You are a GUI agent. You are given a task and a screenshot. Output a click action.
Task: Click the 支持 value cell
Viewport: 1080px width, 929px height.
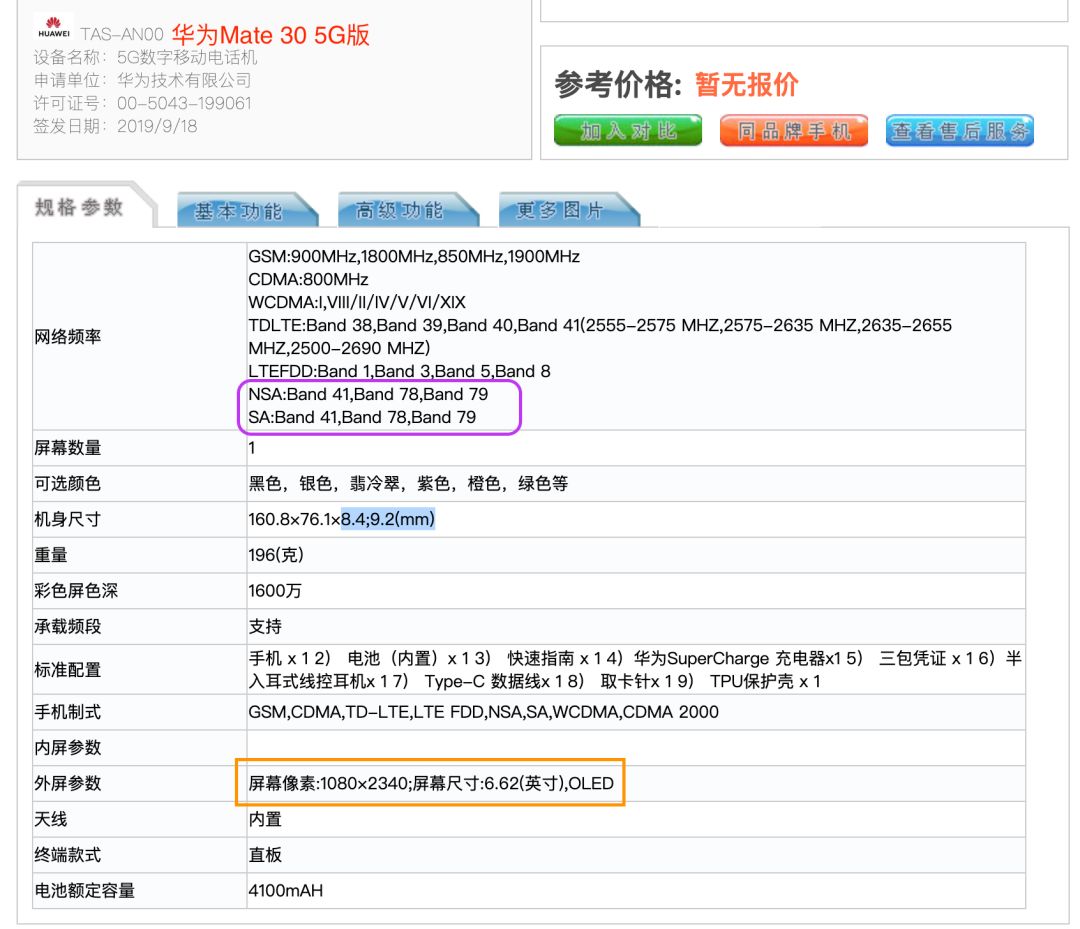[x=265, y=627]
